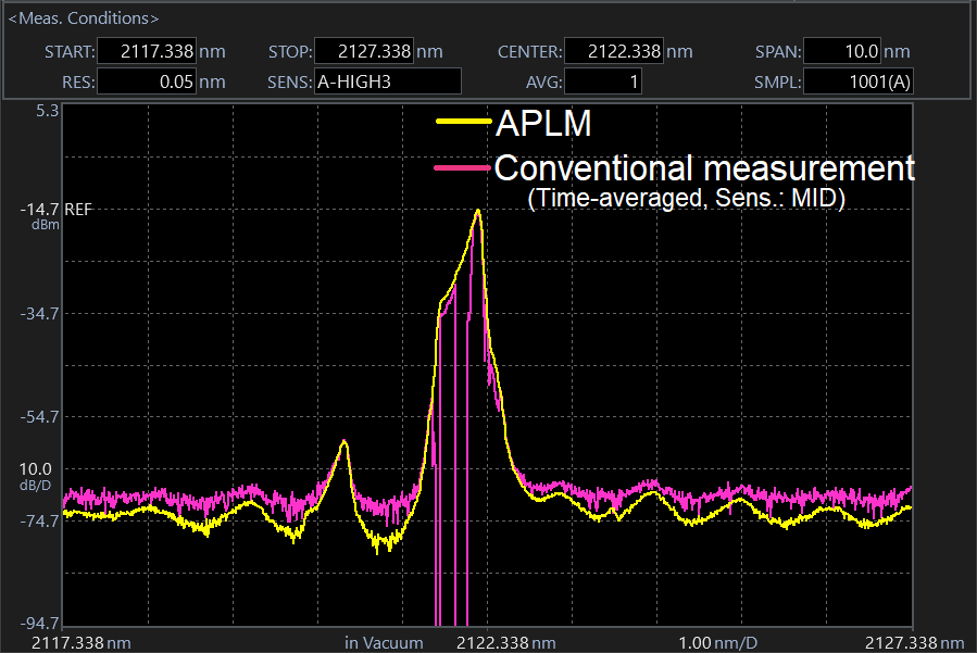Select the STOP wavelength field
This screenshot has height=653, width=977.
click(x=364, y=52)
